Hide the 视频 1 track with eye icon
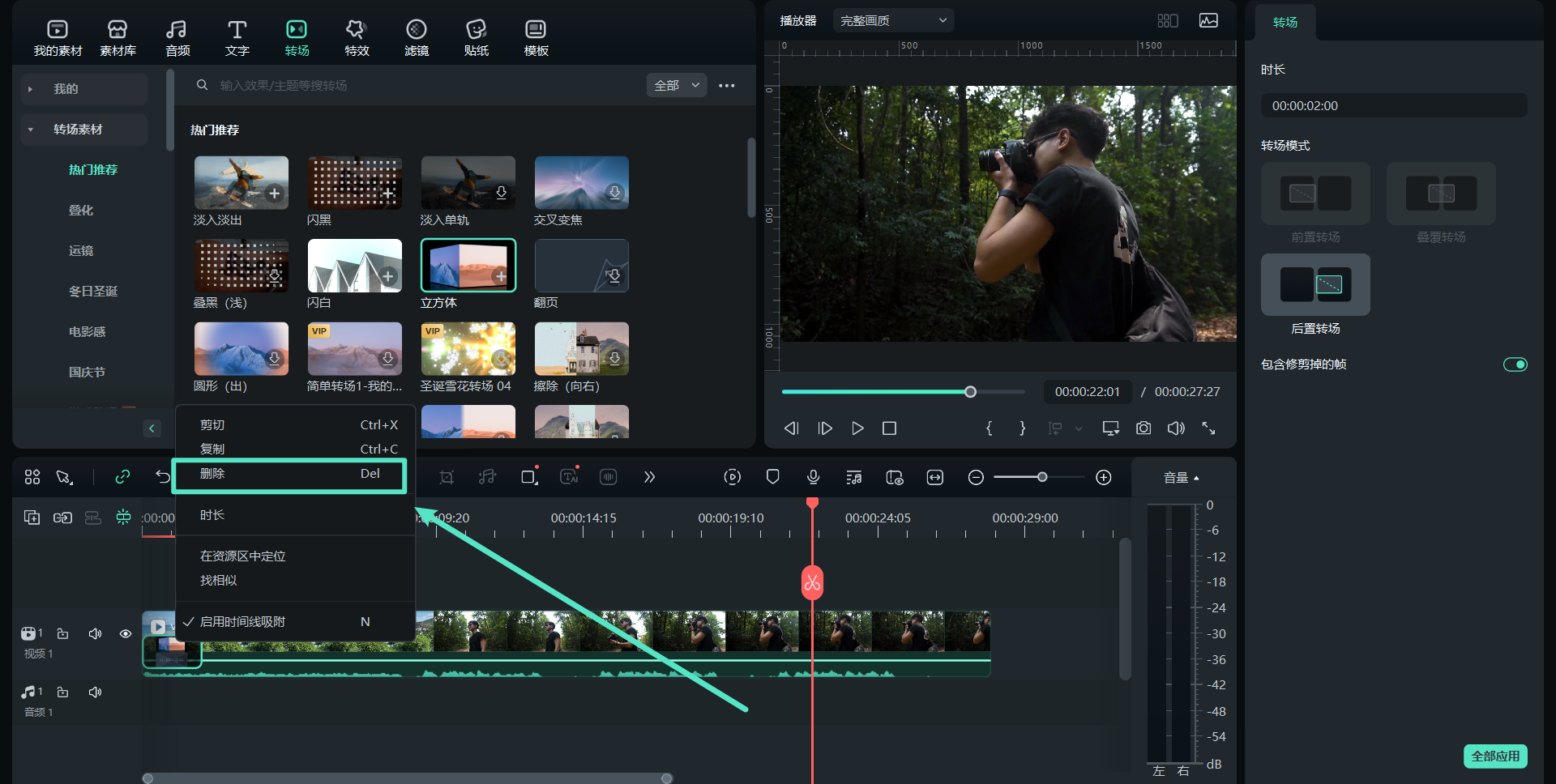Image resolution: width=1556 pixels, height=784 pixels. [126, 634]
